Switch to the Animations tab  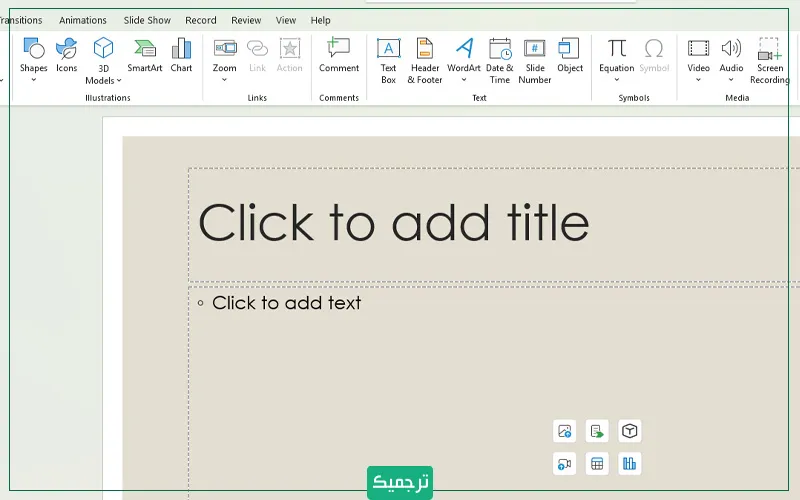pyautogui.click(x=83, y=20)
